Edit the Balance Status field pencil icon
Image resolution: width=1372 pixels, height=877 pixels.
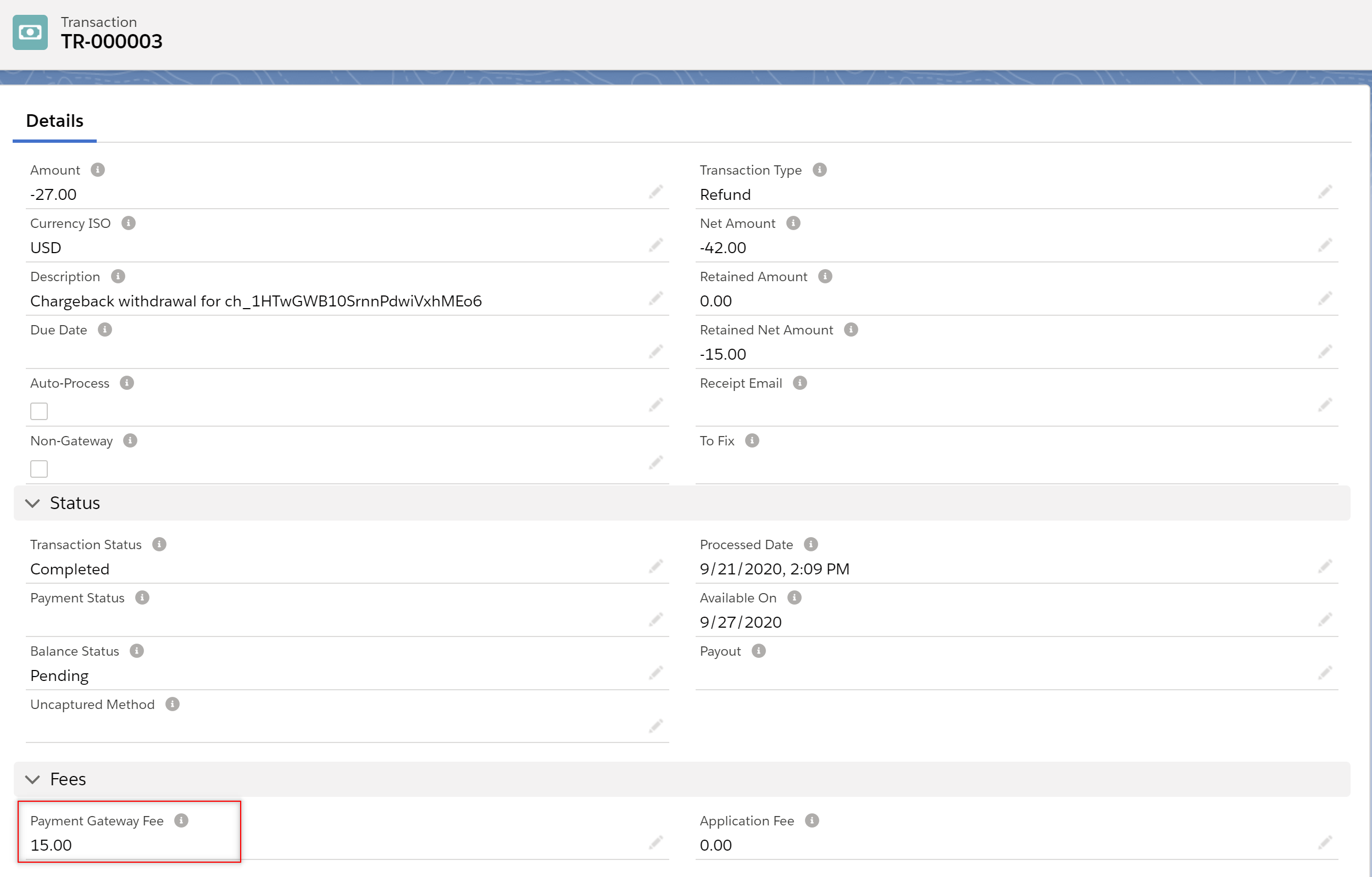tap(656, 673)
